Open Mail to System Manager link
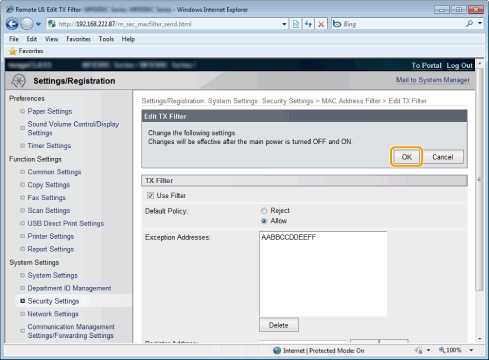 tap(433, 80)
